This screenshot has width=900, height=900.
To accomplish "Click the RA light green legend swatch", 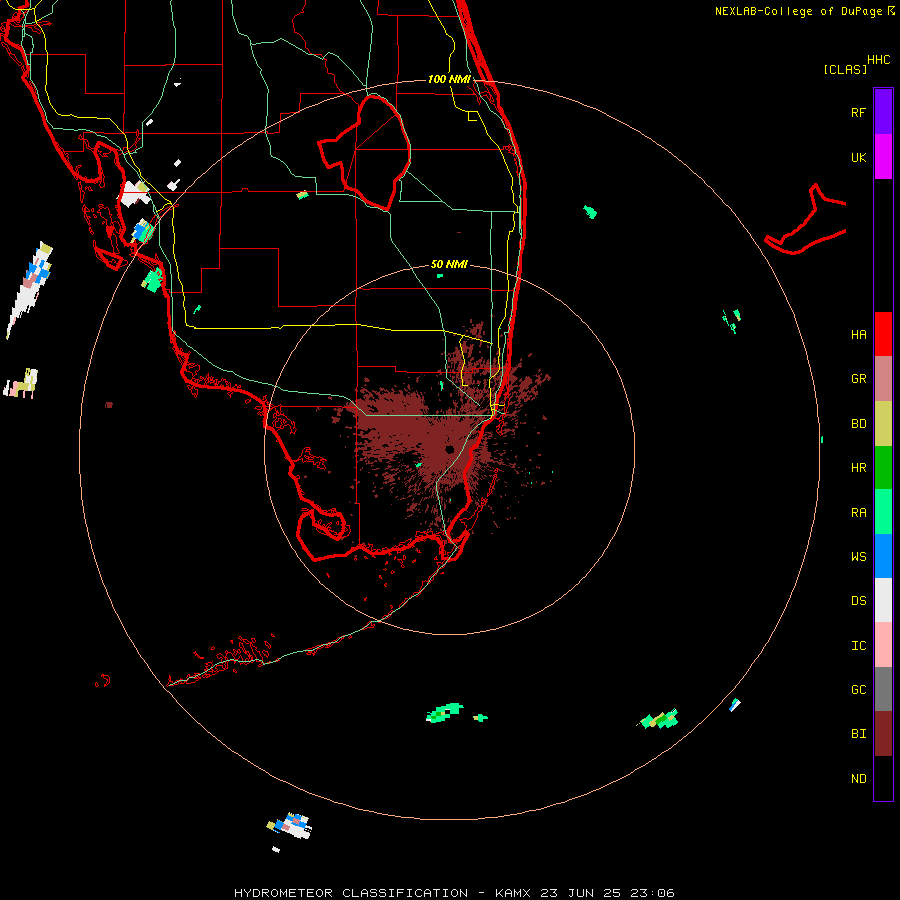I will click(883, 512).
